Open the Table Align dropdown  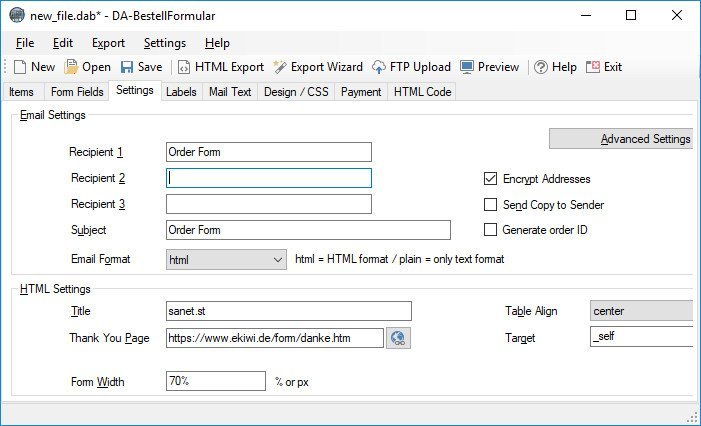[x=642, y=311]
